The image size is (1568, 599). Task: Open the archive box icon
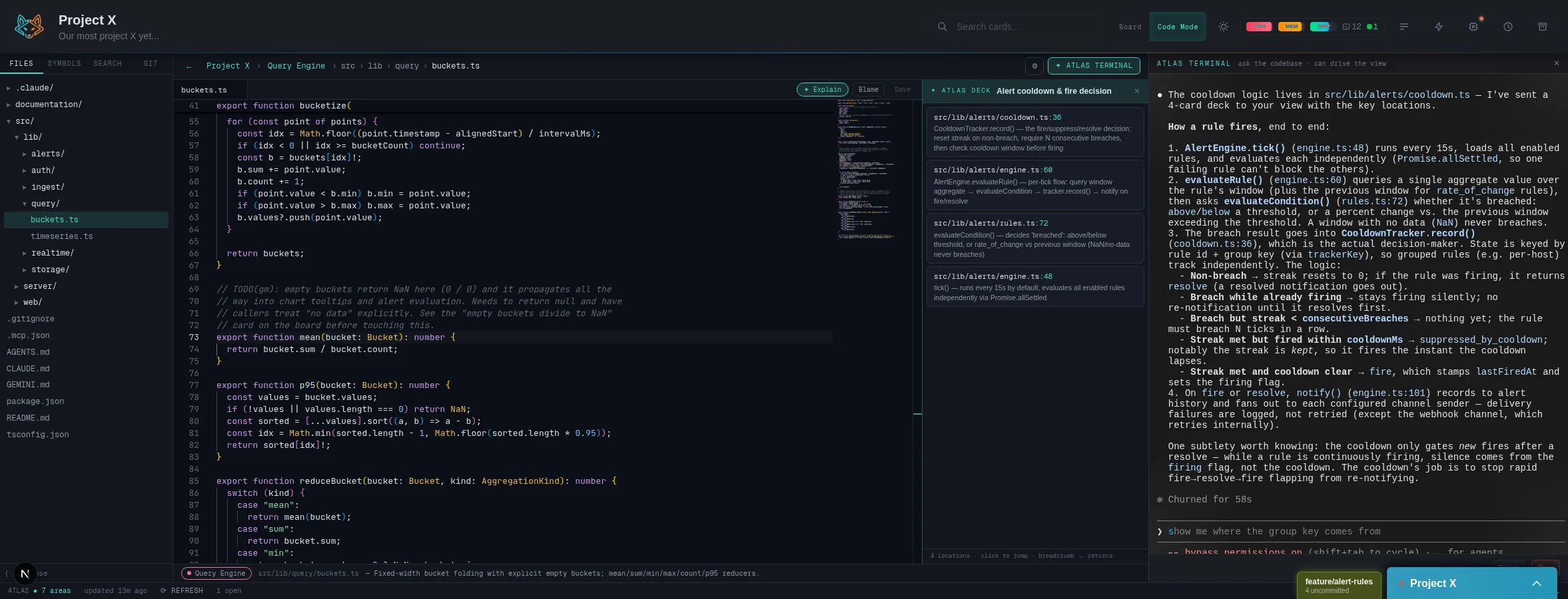1543,27
